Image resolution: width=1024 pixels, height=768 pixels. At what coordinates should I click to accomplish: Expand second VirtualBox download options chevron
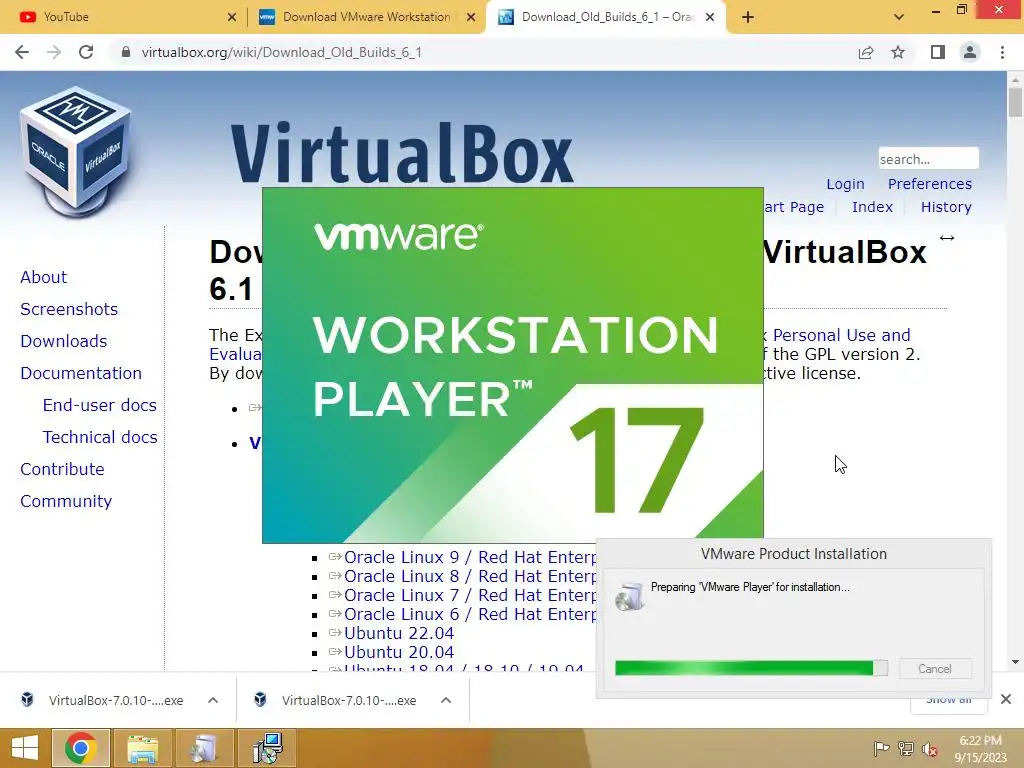tap(446, 700)
